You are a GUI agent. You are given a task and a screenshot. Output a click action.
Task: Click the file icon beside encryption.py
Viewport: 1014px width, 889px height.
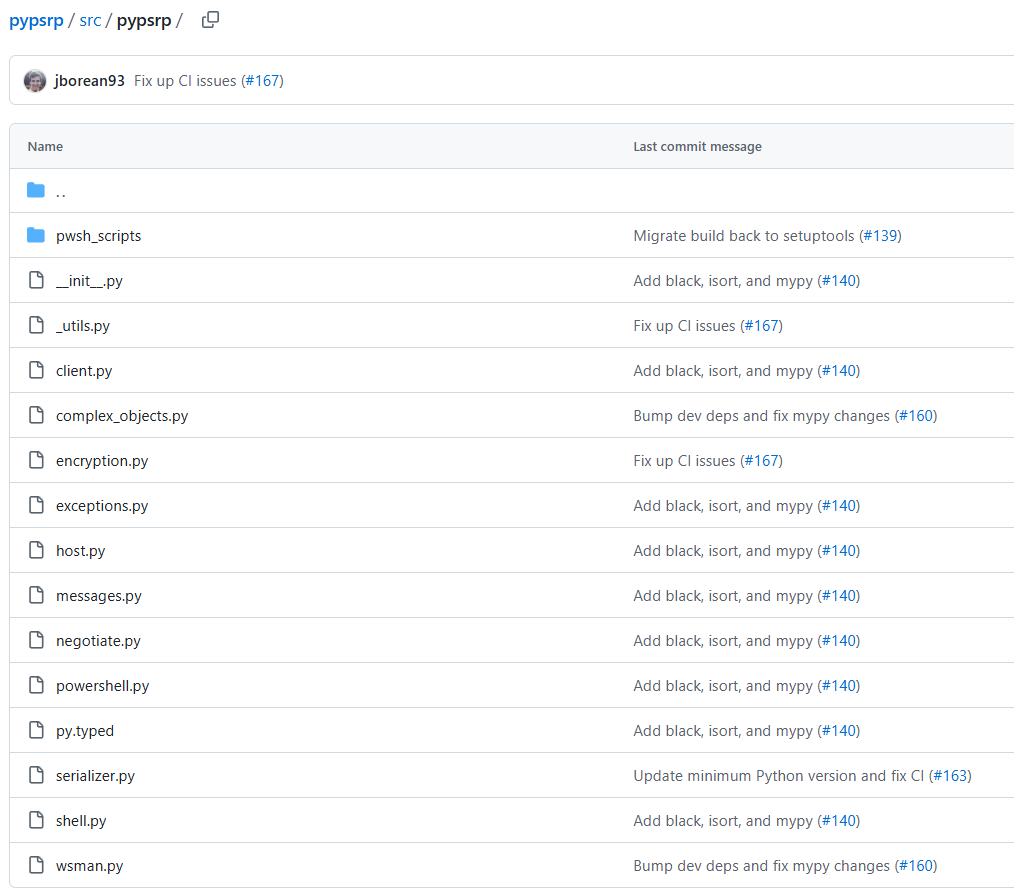point(37,461)
